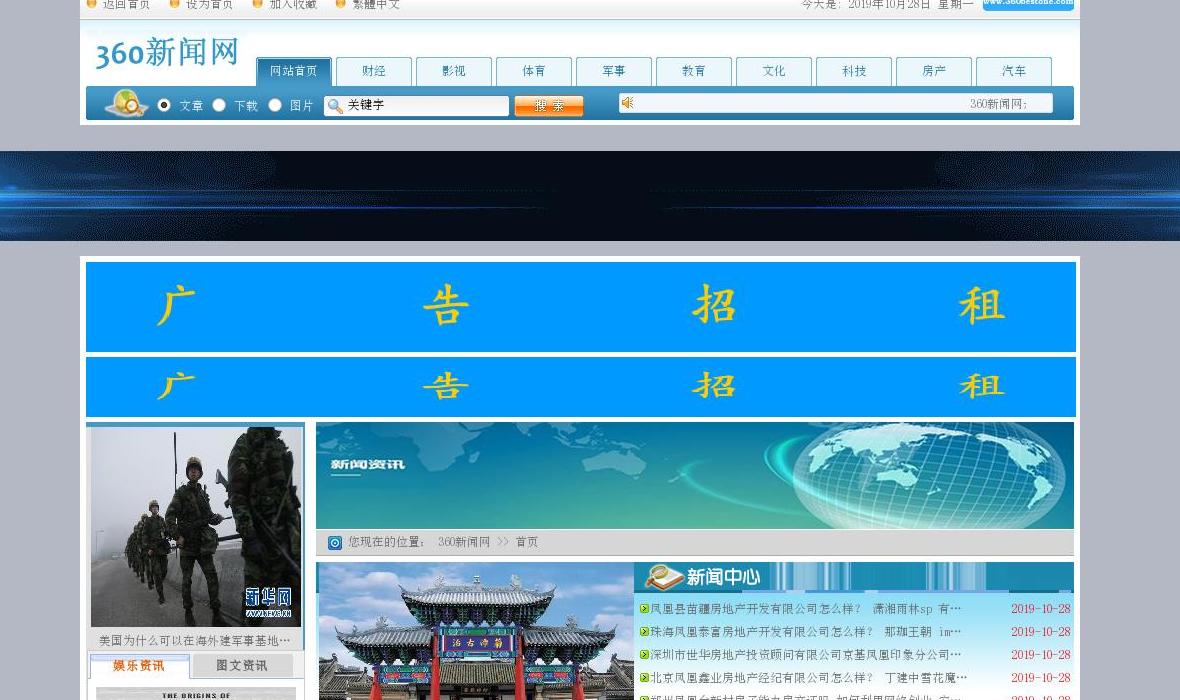Select the 下载 radio button
Viewport: 1180px width, 700px height.
(219, 105)
